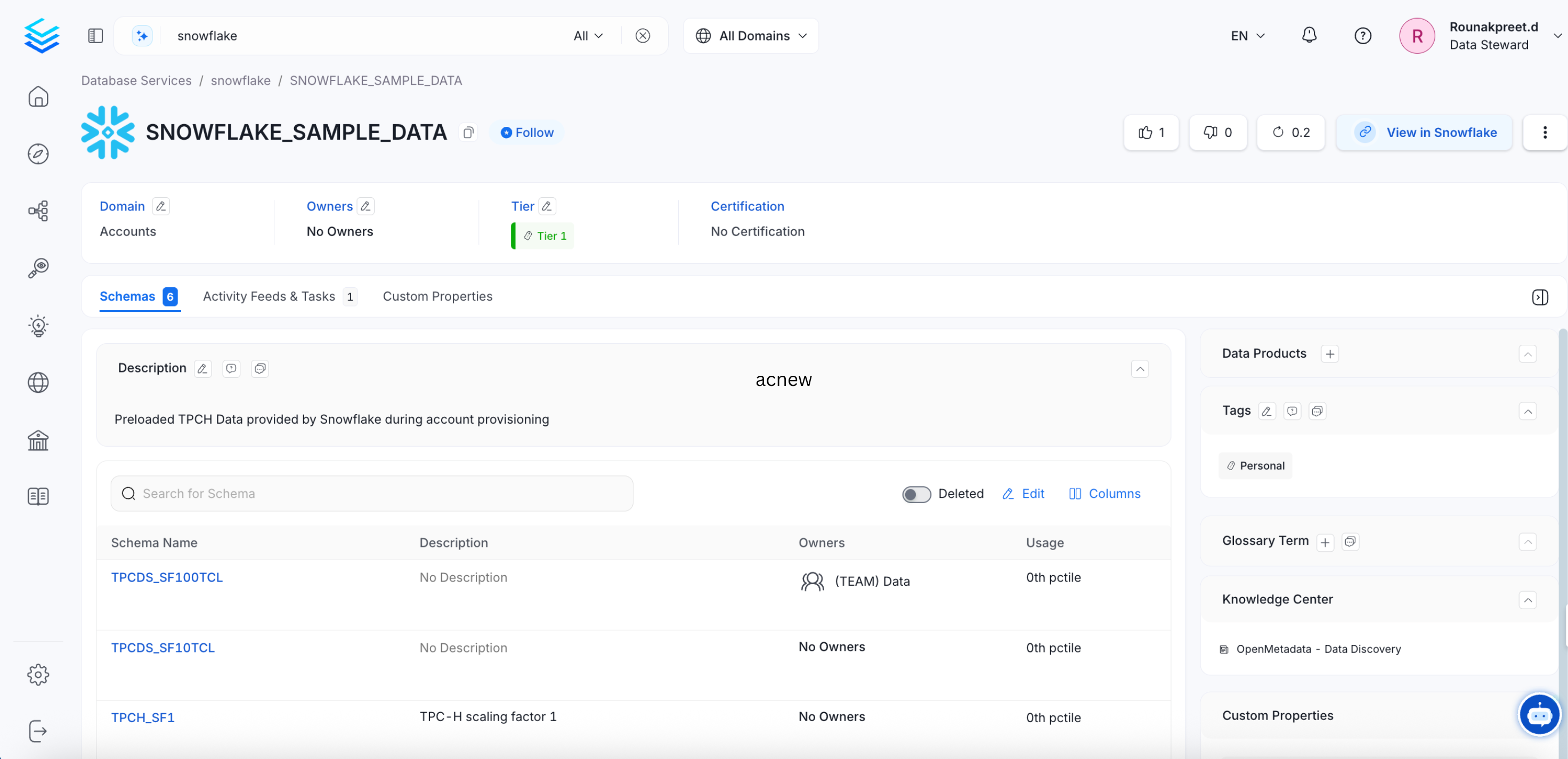Open the All Domains dropdown
This screenshot has height=759, width=1568.
(x=751, y=35)
